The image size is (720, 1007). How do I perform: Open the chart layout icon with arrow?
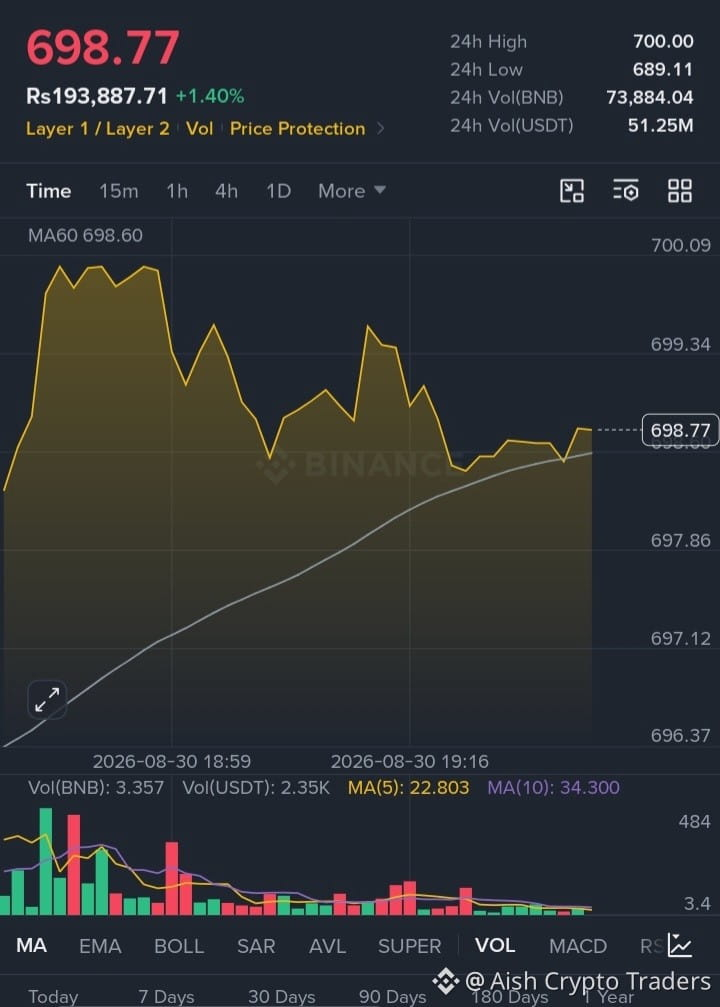coord(572,191)
